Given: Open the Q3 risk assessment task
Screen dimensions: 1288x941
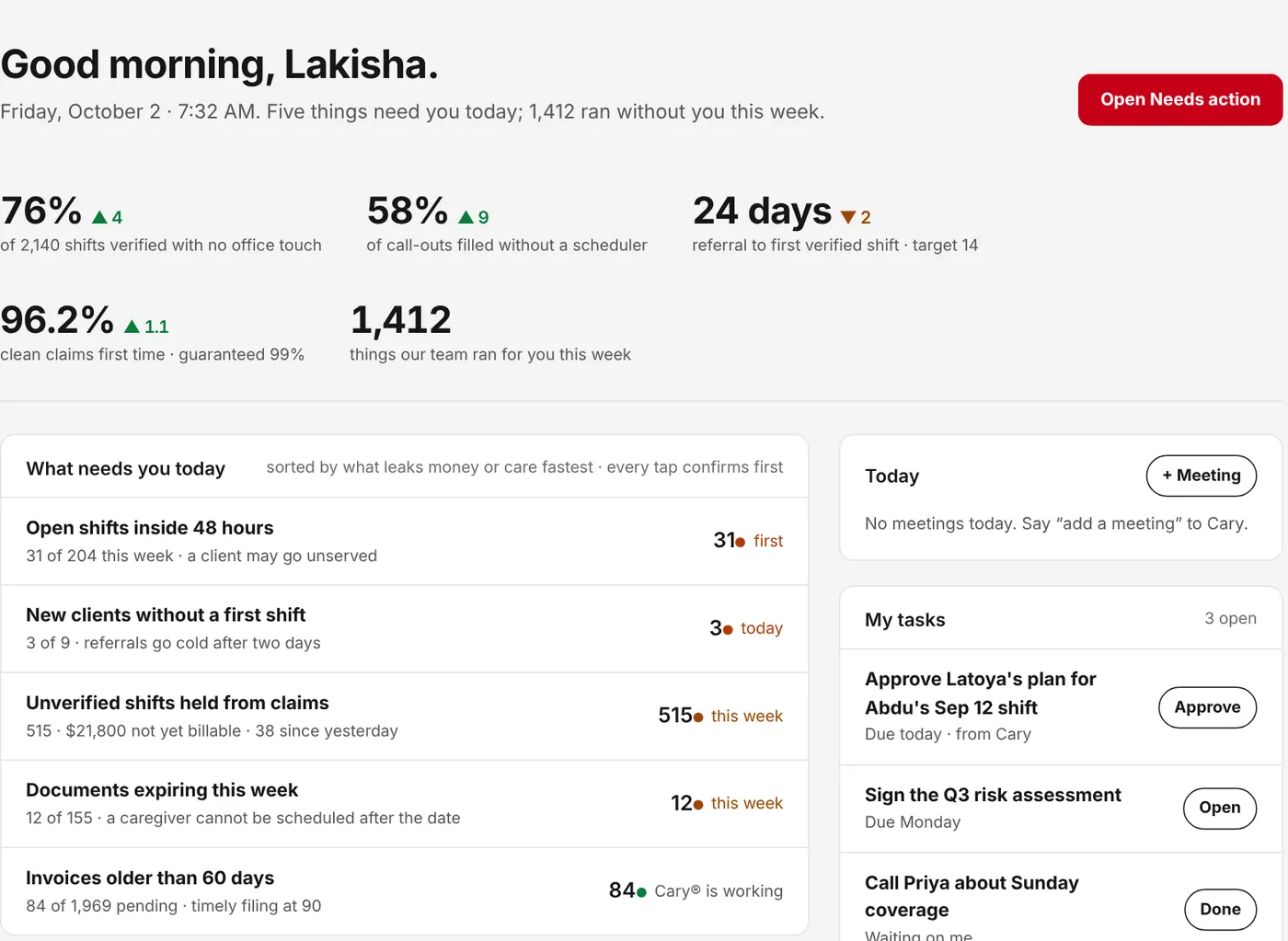Looking at the screenshot, I should [1220, 808].
